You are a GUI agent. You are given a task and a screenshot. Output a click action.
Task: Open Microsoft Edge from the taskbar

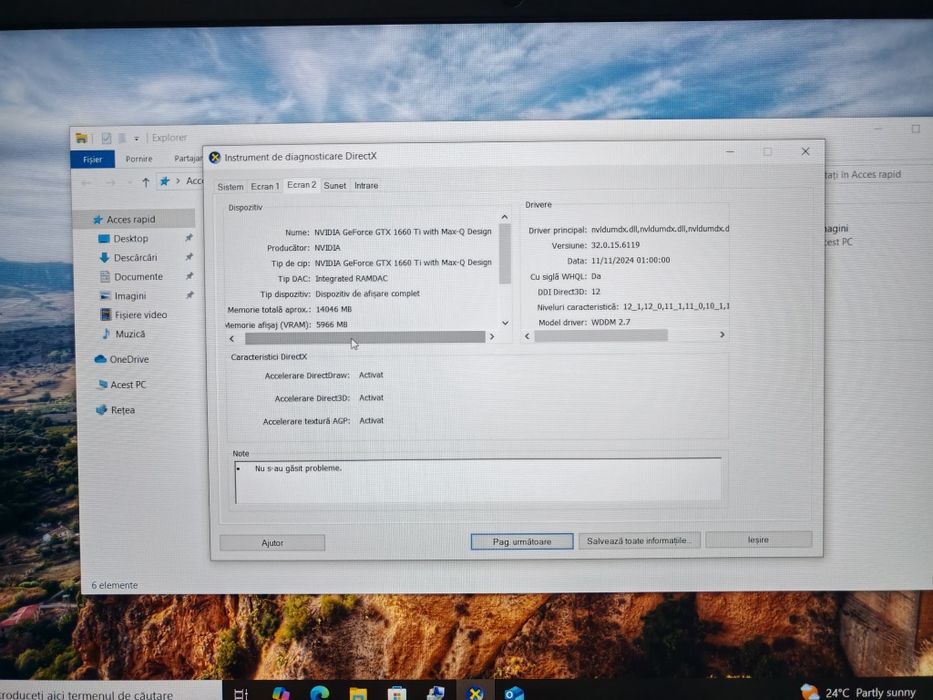(320, 693)
